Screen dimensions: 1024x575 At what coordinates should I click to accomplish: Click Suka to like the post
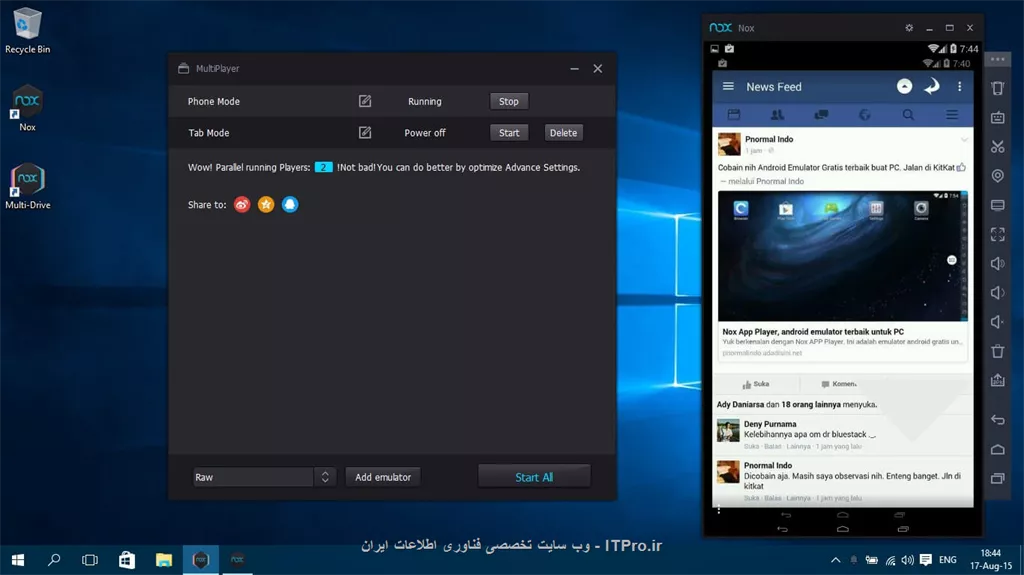(756, 384)
